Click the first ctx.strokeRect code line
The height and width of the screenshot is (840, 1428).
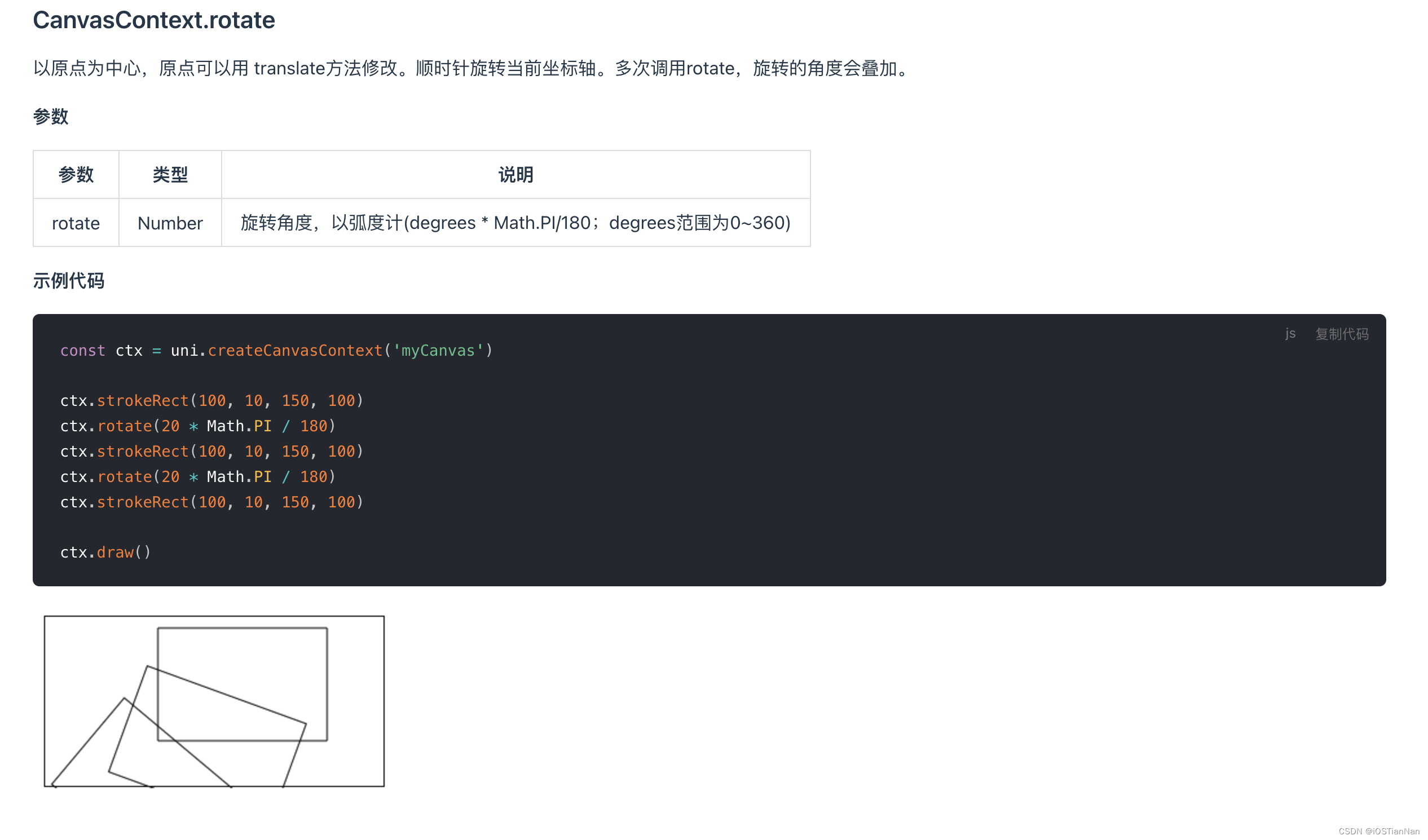211,401
